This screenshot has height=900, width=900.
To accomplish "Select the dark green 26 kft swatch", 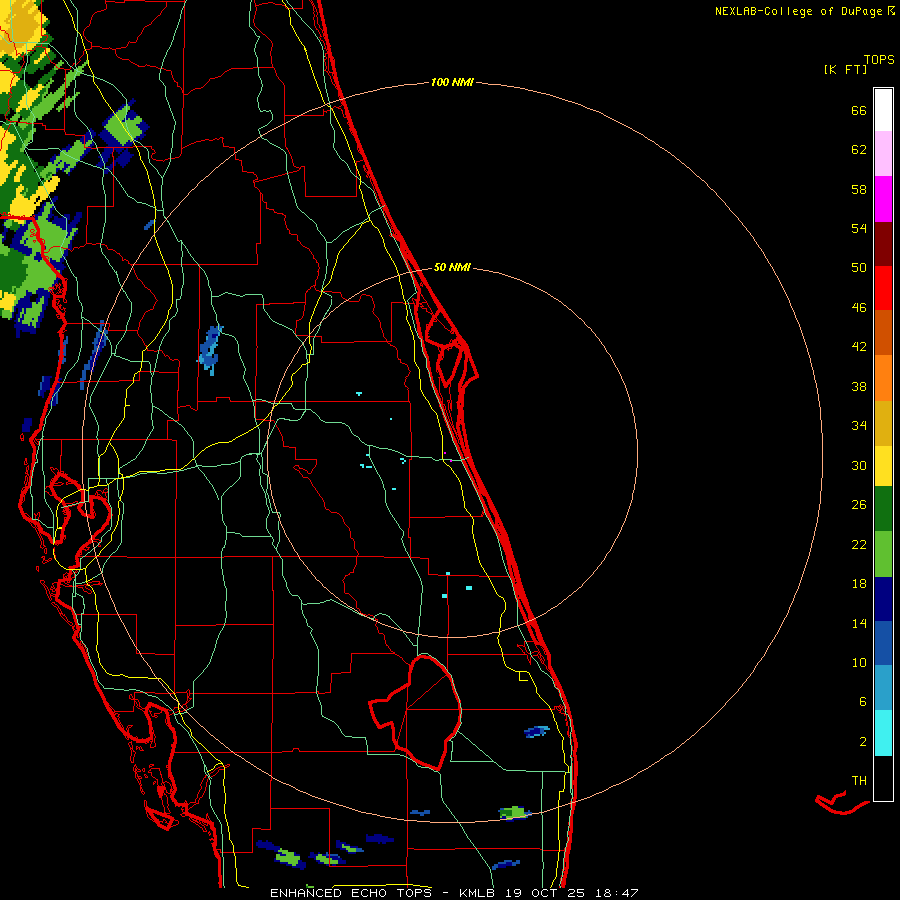I will click(883, 509).
